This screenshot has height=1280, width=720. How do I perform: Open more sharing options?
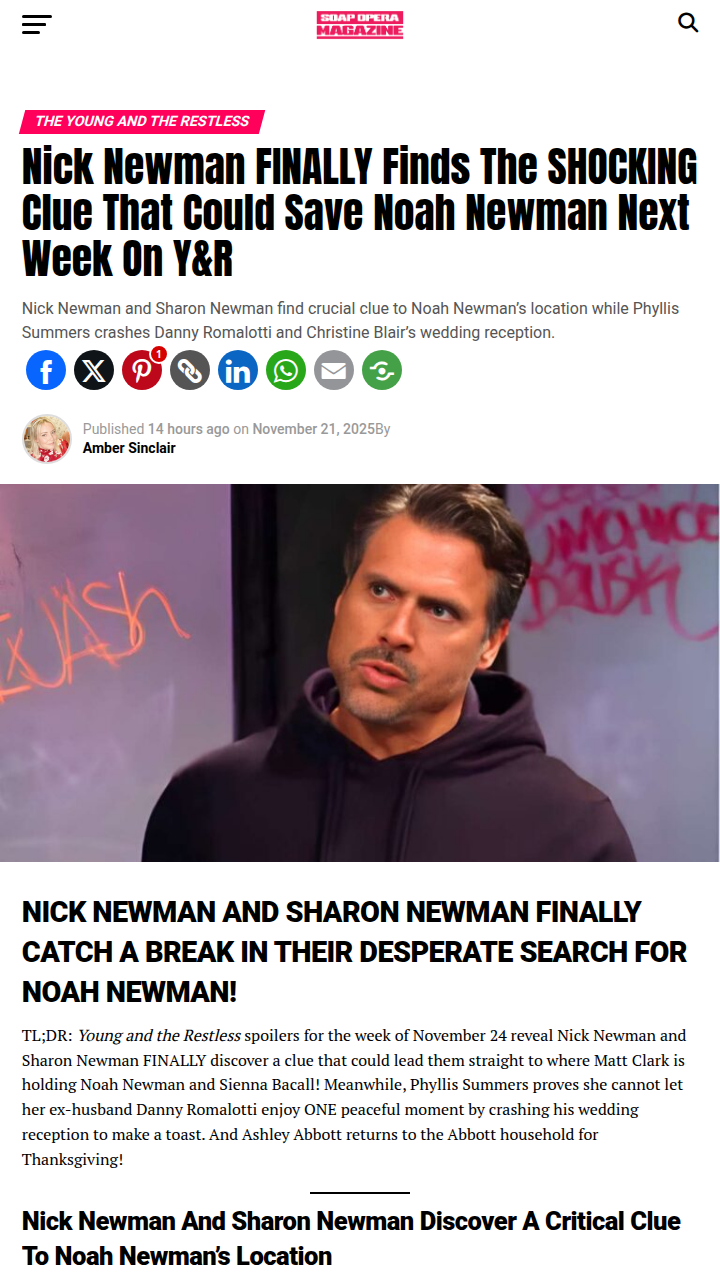(x=382, y=370)
